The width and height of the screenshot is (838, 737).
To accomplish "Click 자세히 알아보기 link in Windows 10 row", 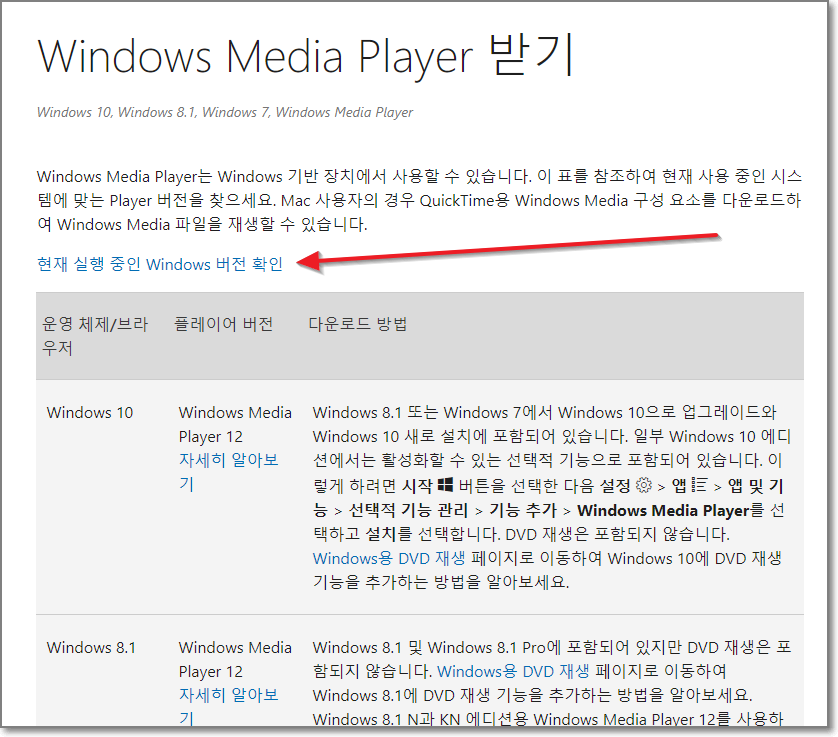I will click(229, 471).
